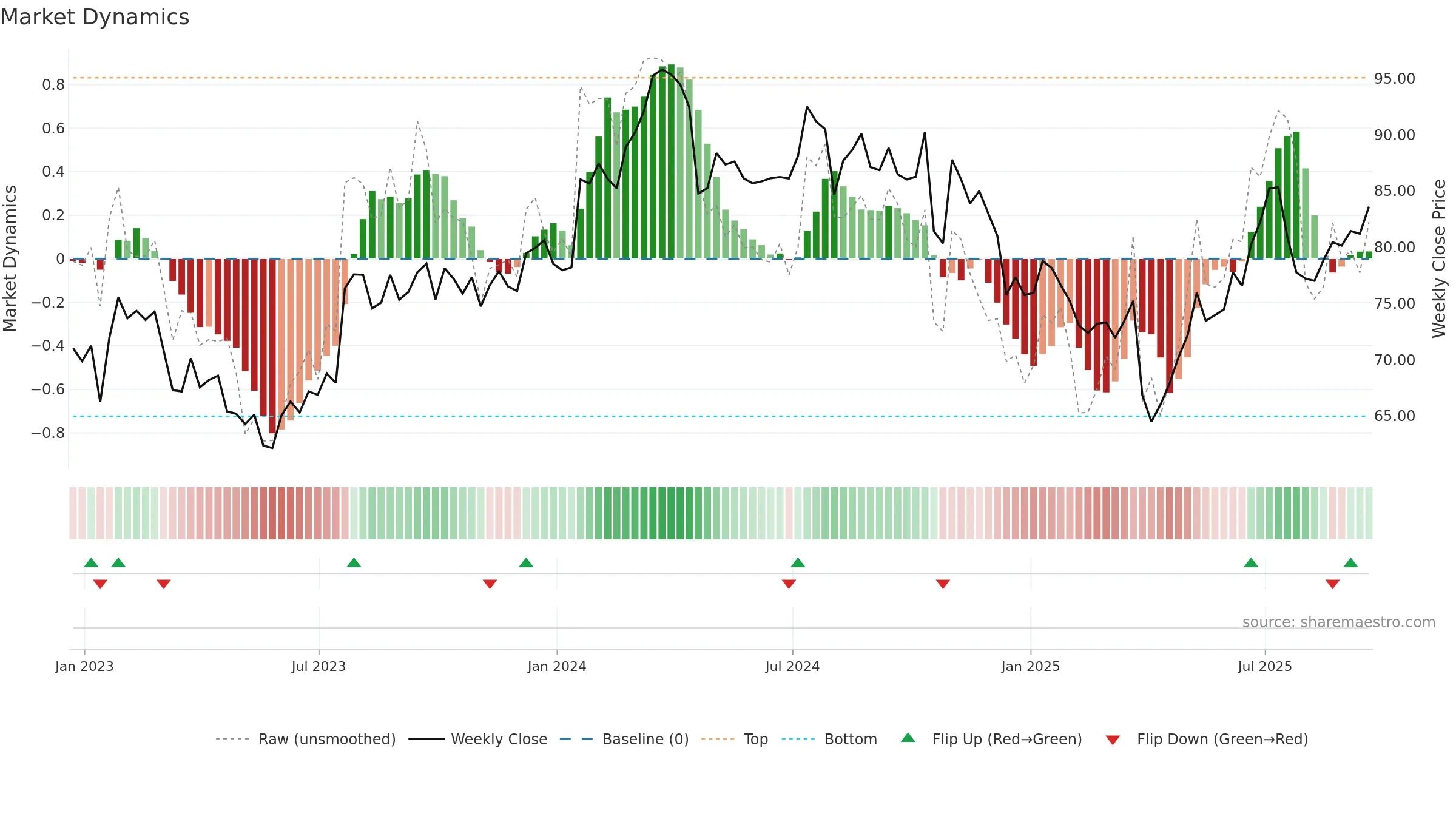Click the 0.8 left axis label
This screenshot has height=819, width=1456.
click(53, 84)
